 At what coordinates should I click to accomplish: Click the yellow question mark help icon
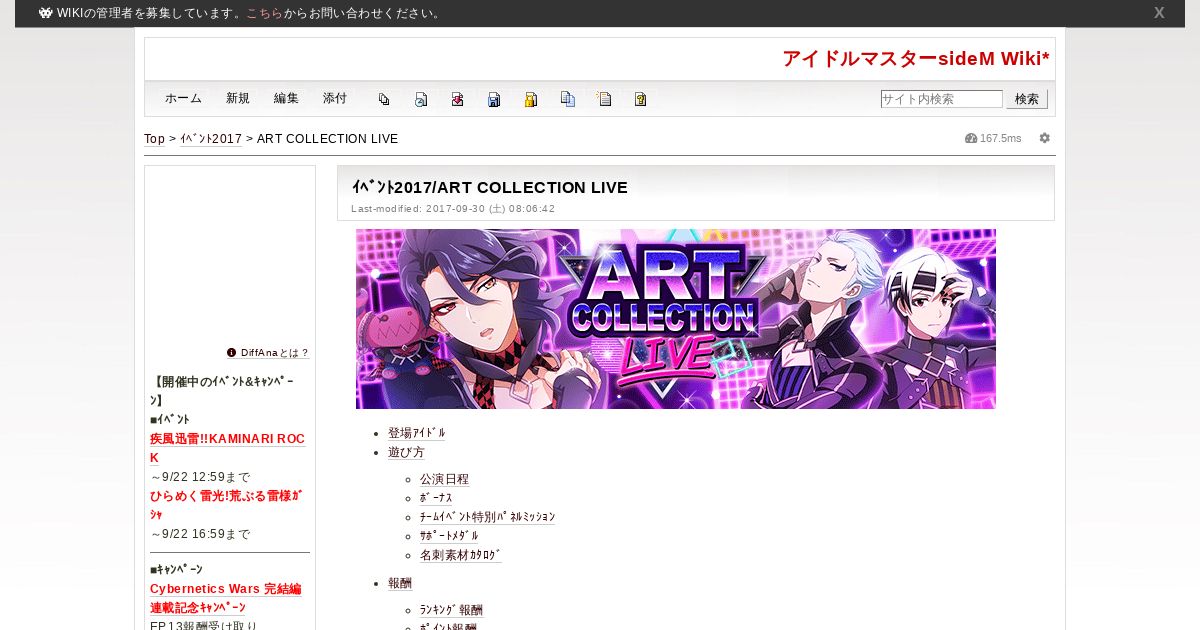641,99
